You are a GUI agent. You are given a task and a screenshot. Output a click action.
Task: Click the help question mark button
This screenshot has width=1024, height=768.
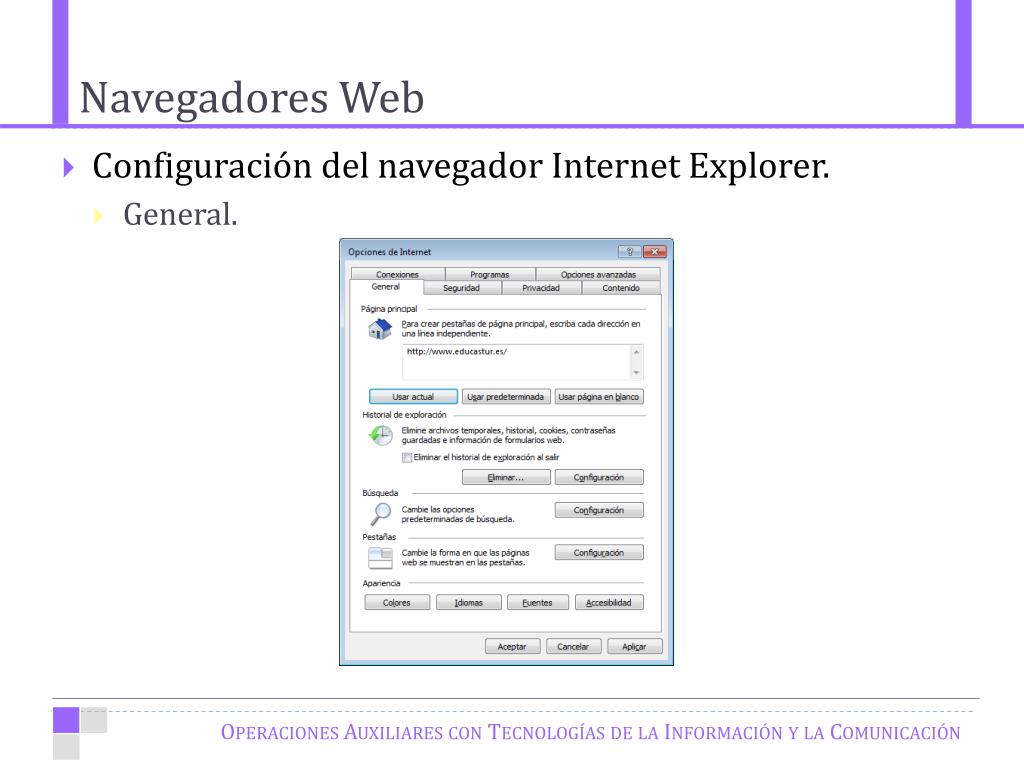629,251
